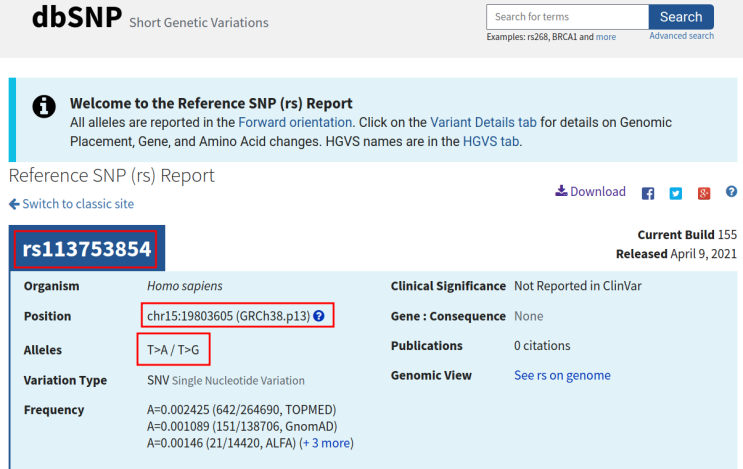This screenshot has height=469, width=743.
Task: Click the Google Plus share icon
Action: (x=704, y=193)
